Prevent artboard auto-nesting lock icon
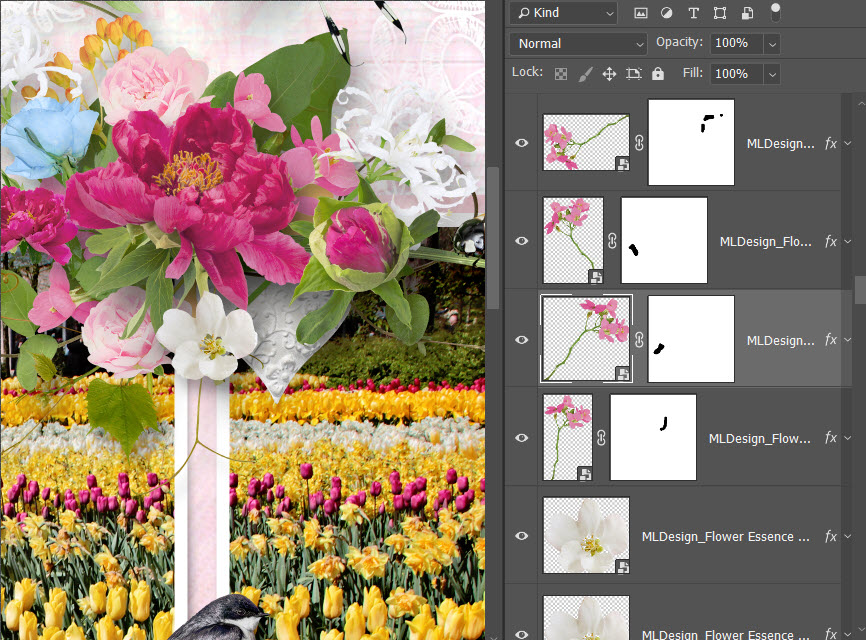 pos(633,74)
